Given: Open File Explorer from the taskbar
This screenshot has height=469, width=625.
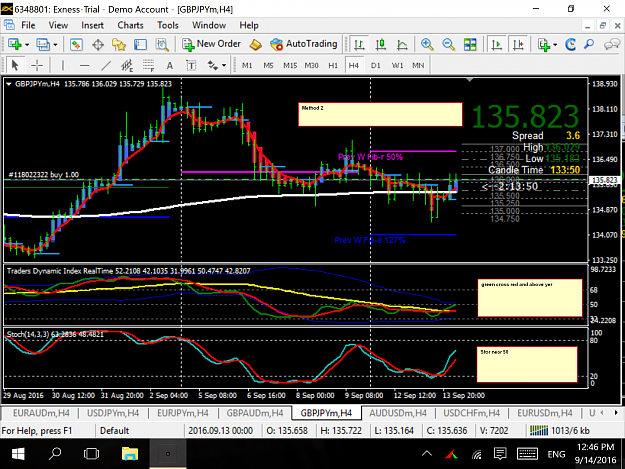Looking at the screenshot, I should point(130,454).
